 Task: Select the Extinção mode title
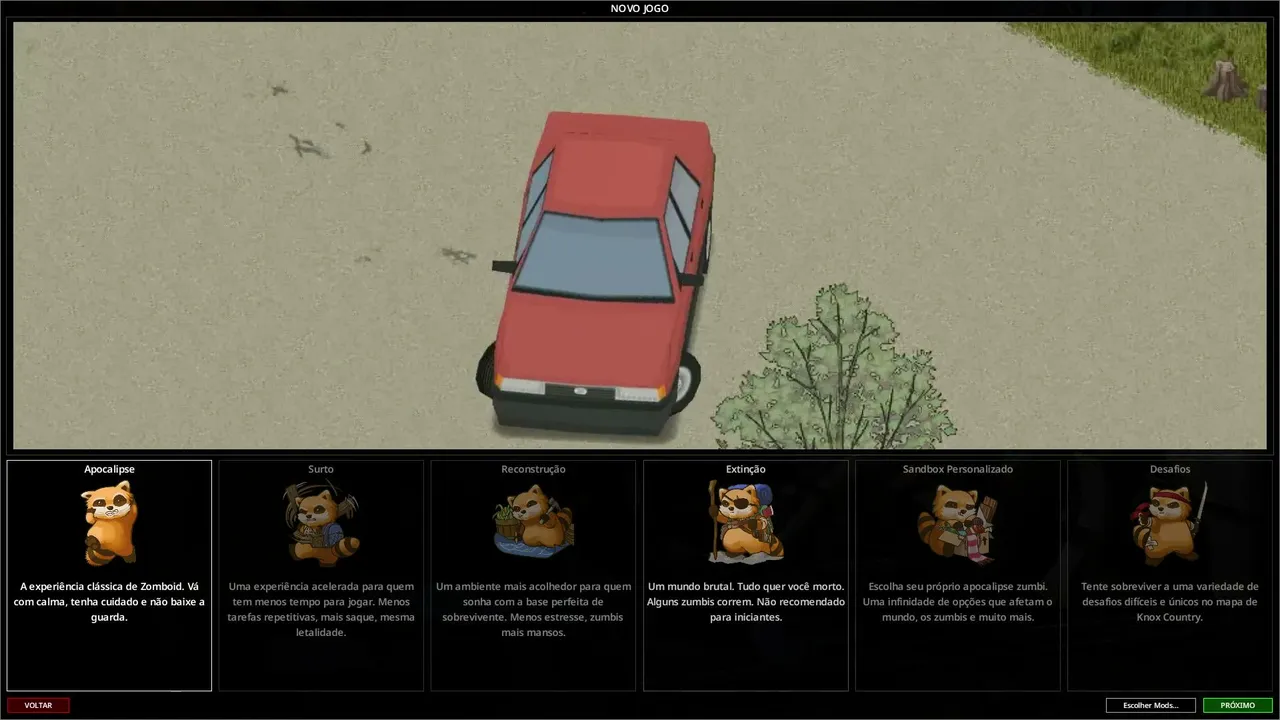tap(746, 469)
